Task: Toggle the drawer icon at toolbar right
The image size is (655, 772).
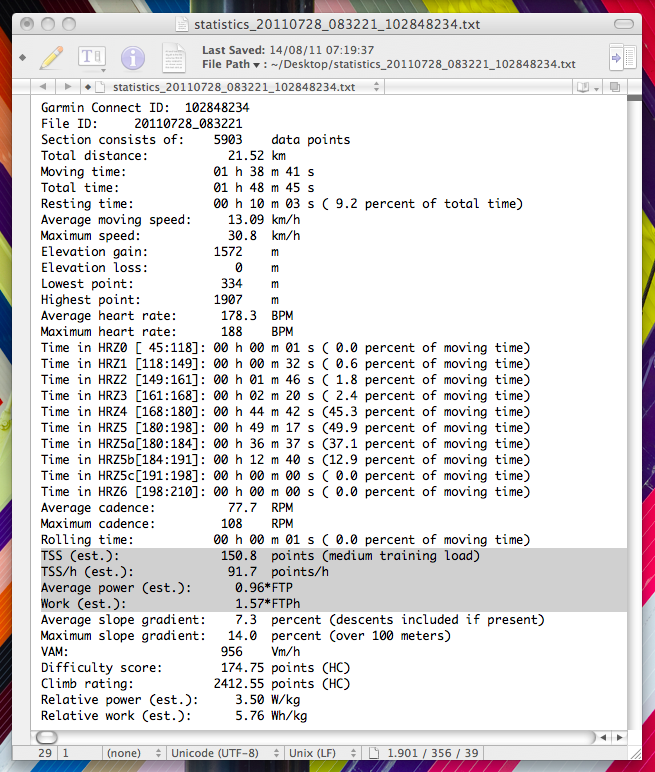Action: (622, 58)
